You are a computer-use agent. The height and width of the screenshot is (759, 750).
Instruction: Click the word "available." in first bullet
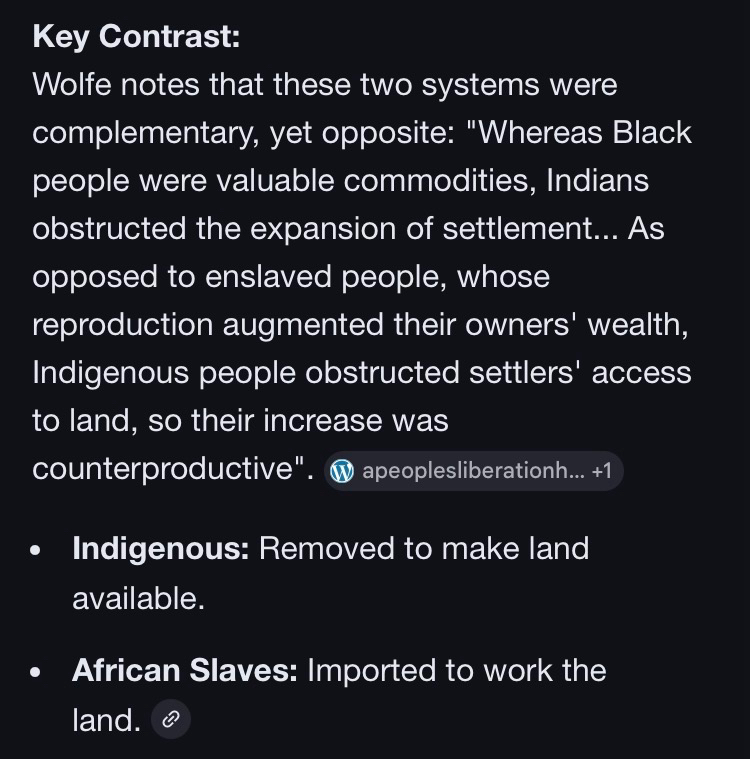(x=138, y=598)
